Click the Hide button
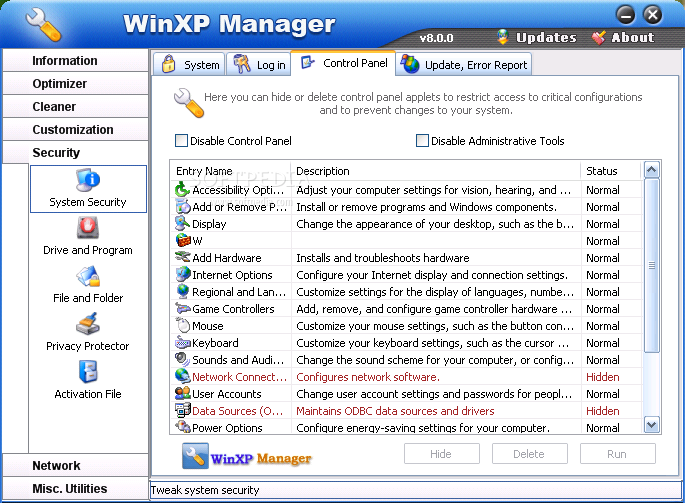The height and width of the screenshot is (503, 685). pyautogui.click(x=442, y=454)
